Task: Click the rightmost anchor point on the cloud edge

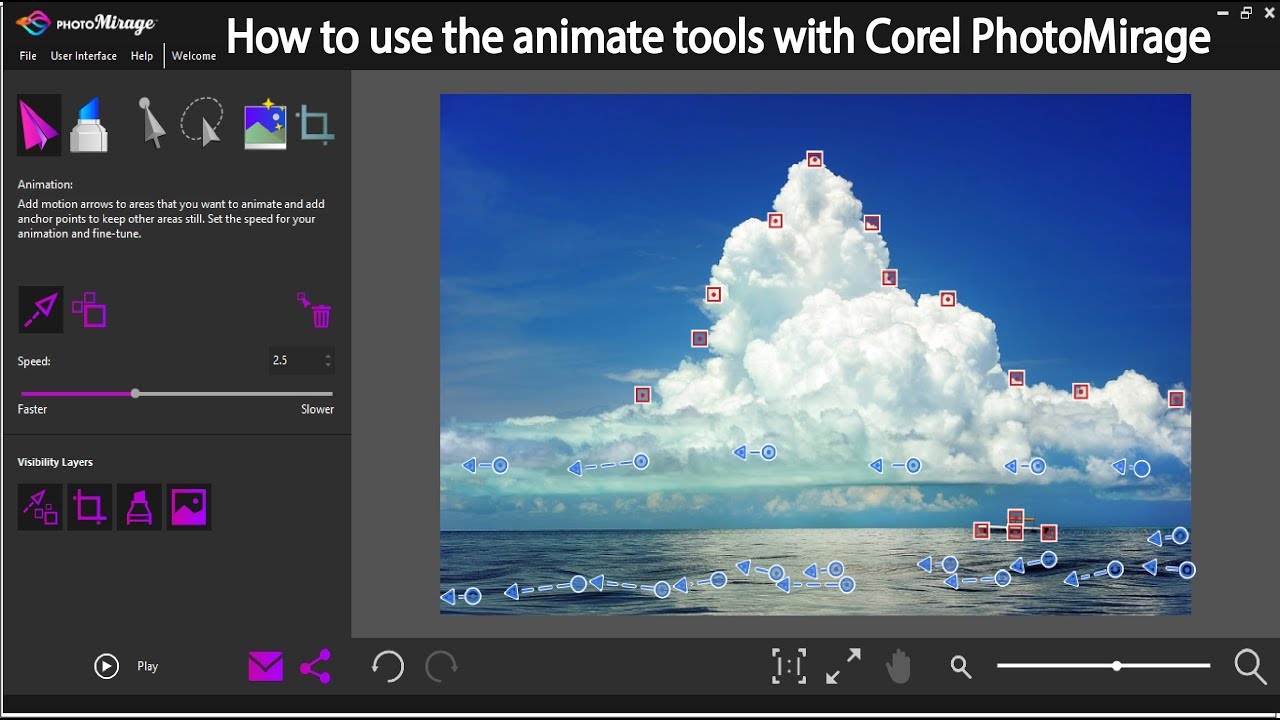Action: pos(1176,399)
